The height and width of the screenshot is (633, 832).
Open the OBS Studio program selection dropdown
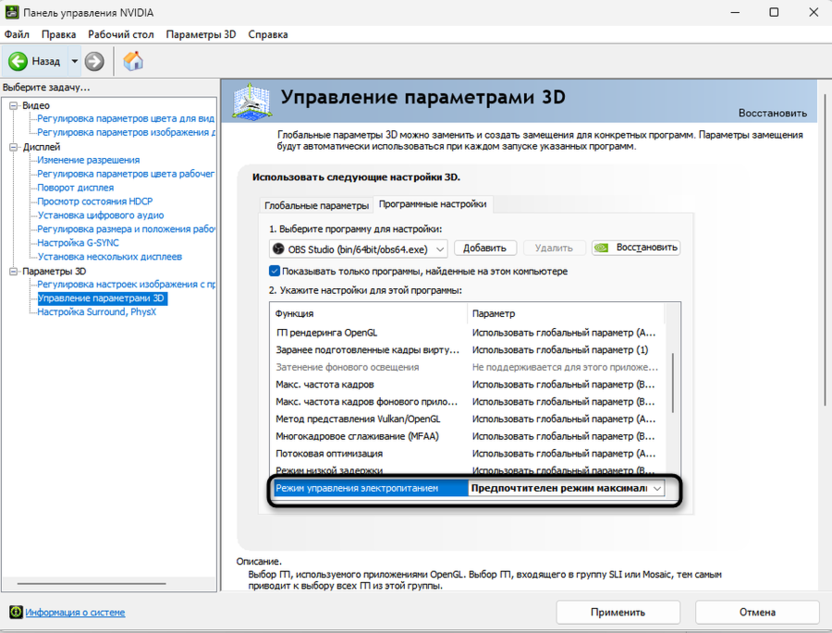click(358, 249)
